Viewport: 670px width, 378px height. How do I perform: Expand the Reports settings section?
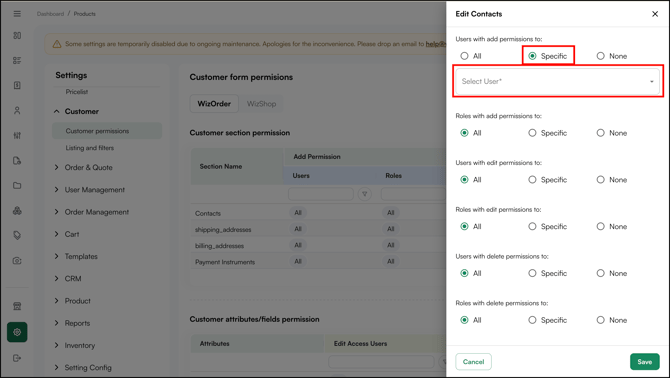click(x=56, y=323)
